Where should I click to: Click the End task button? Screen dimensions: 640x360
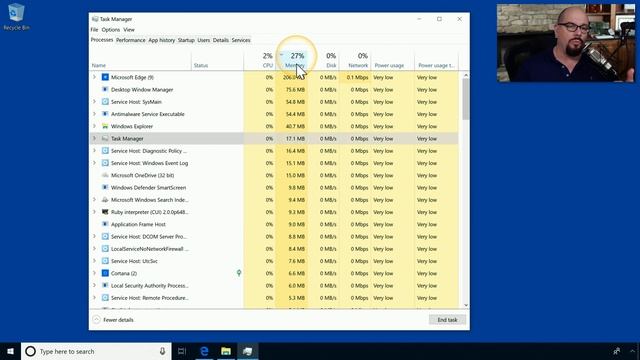click(x=447, y=320)
